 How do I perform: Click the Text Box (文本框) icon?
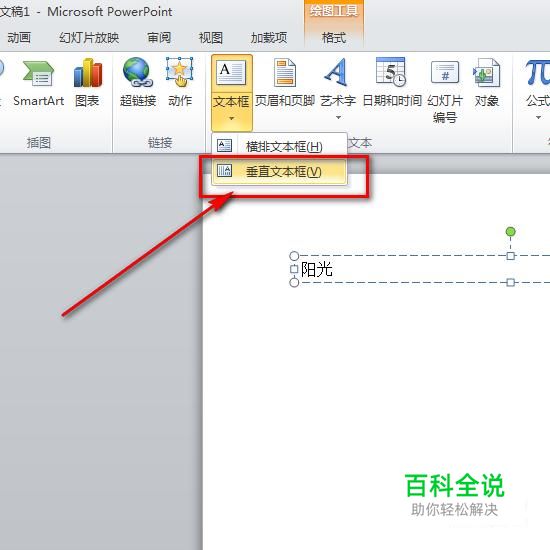[x=231, y=73]
